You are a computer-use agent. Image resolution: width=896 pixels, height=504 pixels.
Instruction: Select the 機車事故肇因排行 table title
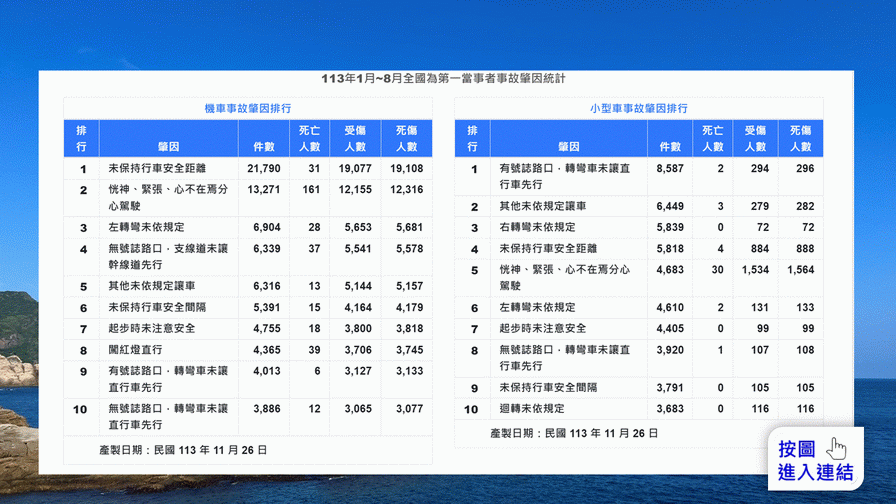[248, 107]
